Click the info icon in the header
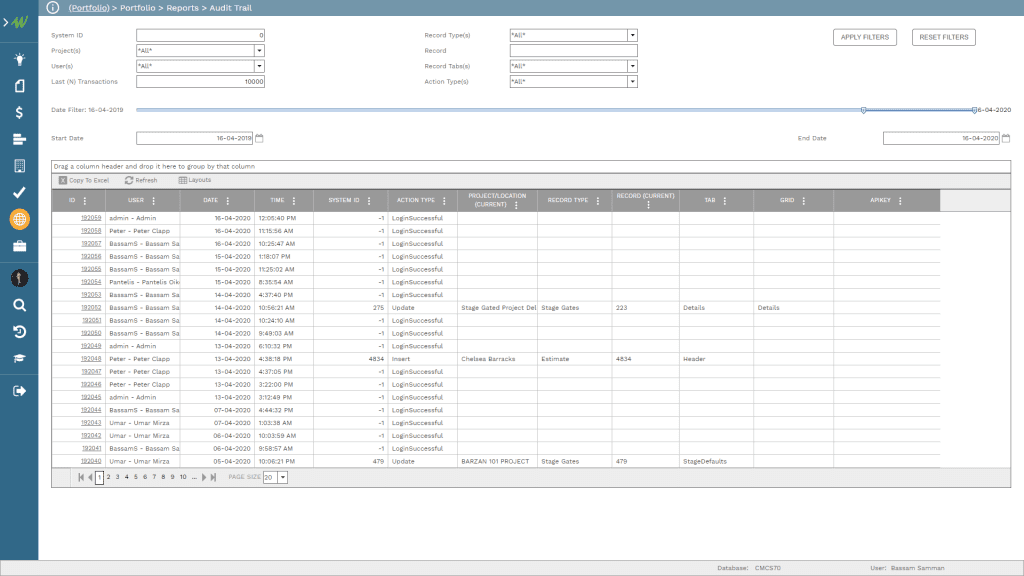1024x576 pixels. tap(53, 8)
